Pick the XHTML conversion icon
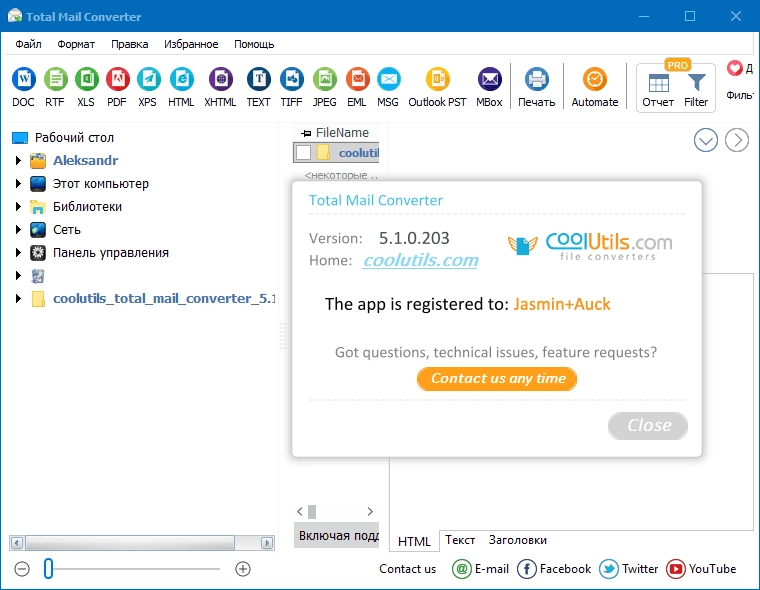760x590 pixels. point(221,79)
